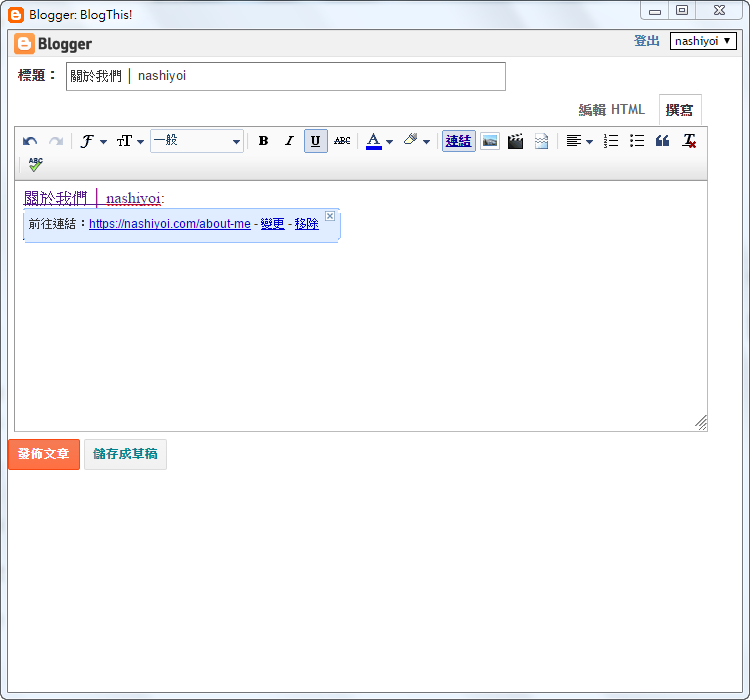Screen dimensions: 750x700
Task: Click the 移除 remove link
Action: pyautogui.click(x=307, y=224)
